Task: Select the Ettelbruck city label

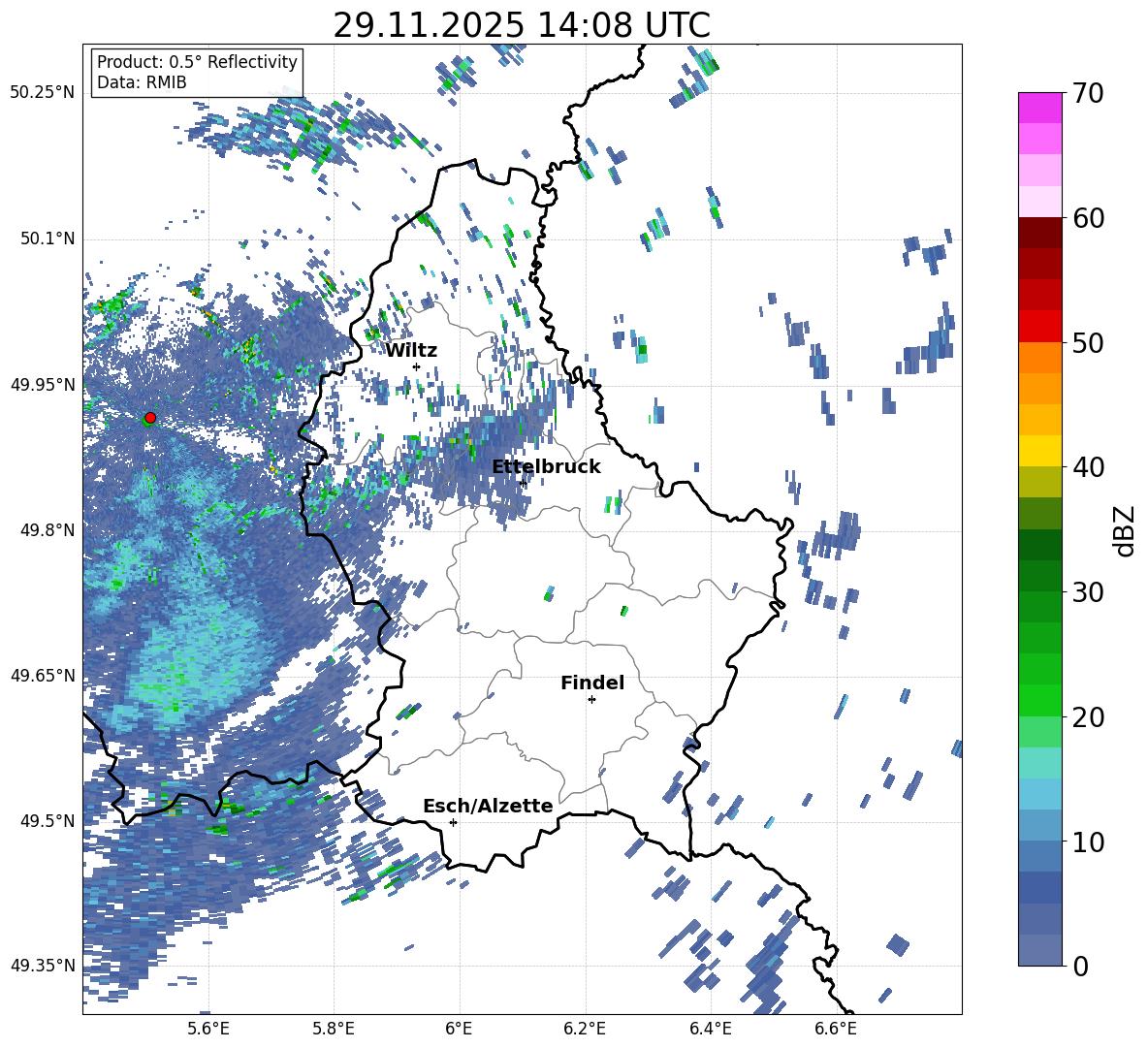Action: point(546,467)
